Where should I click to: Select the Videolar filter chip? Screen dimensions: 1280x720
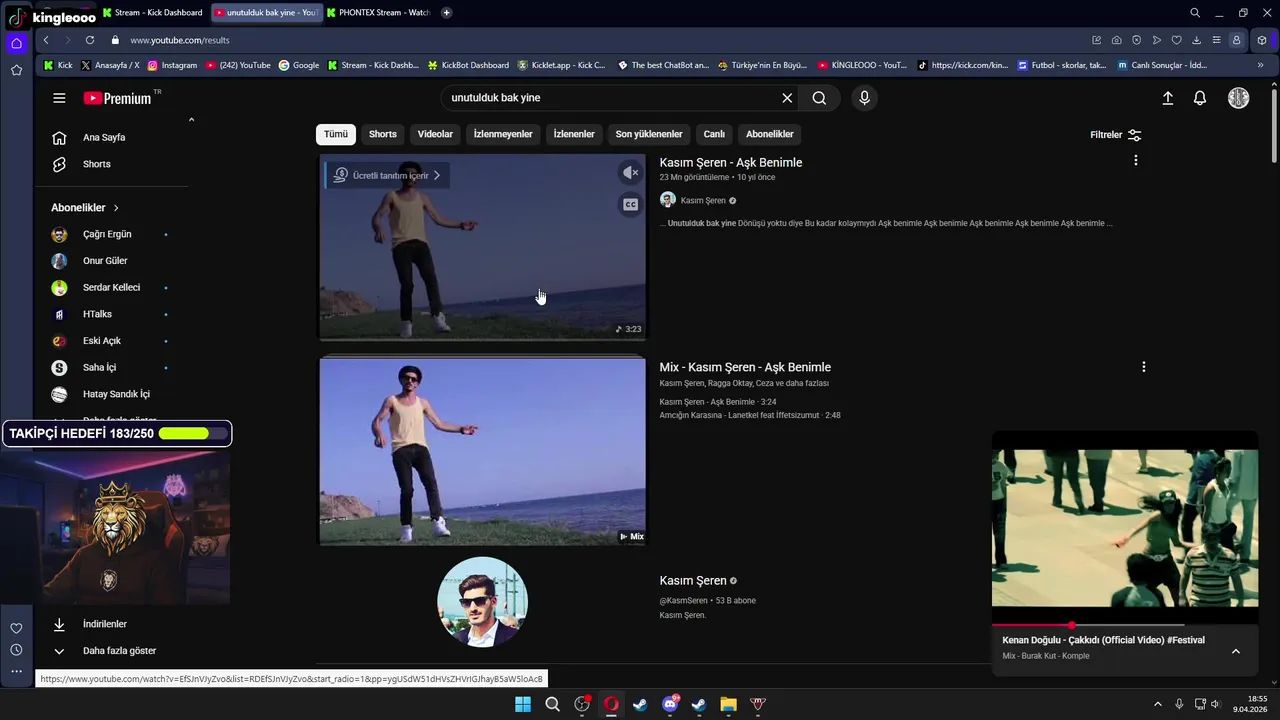435,134
